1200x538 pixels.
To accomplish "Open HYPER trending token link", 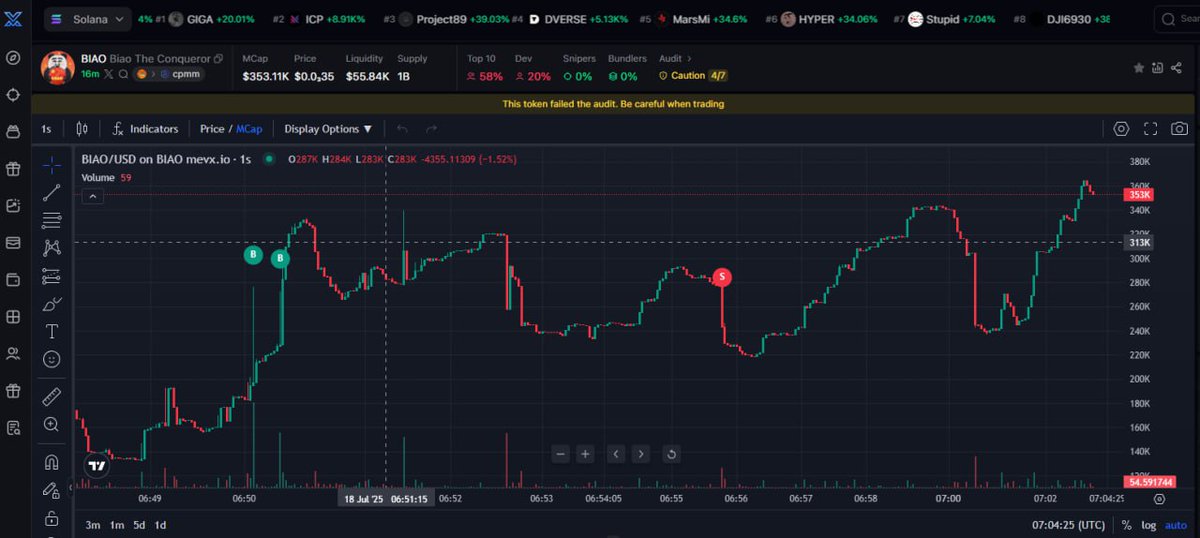I will tap(822, 19).
